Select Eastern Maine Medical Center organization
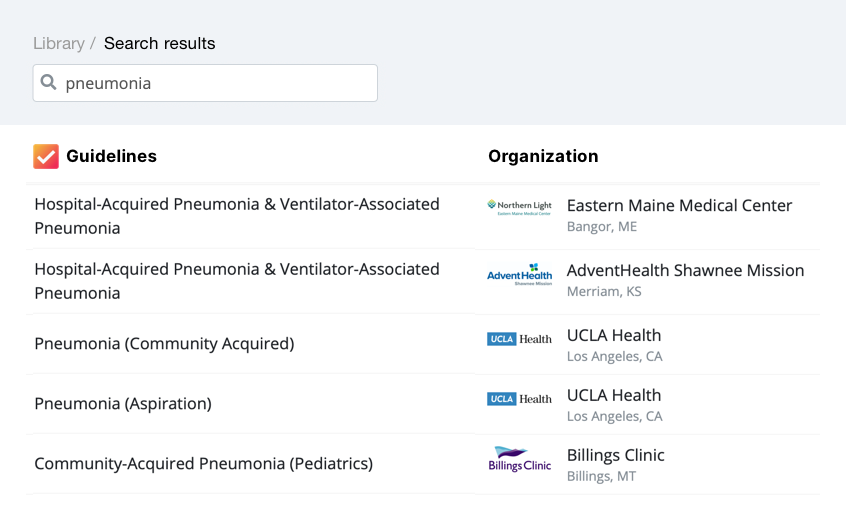Screen dimensions: 846x514 679,206
